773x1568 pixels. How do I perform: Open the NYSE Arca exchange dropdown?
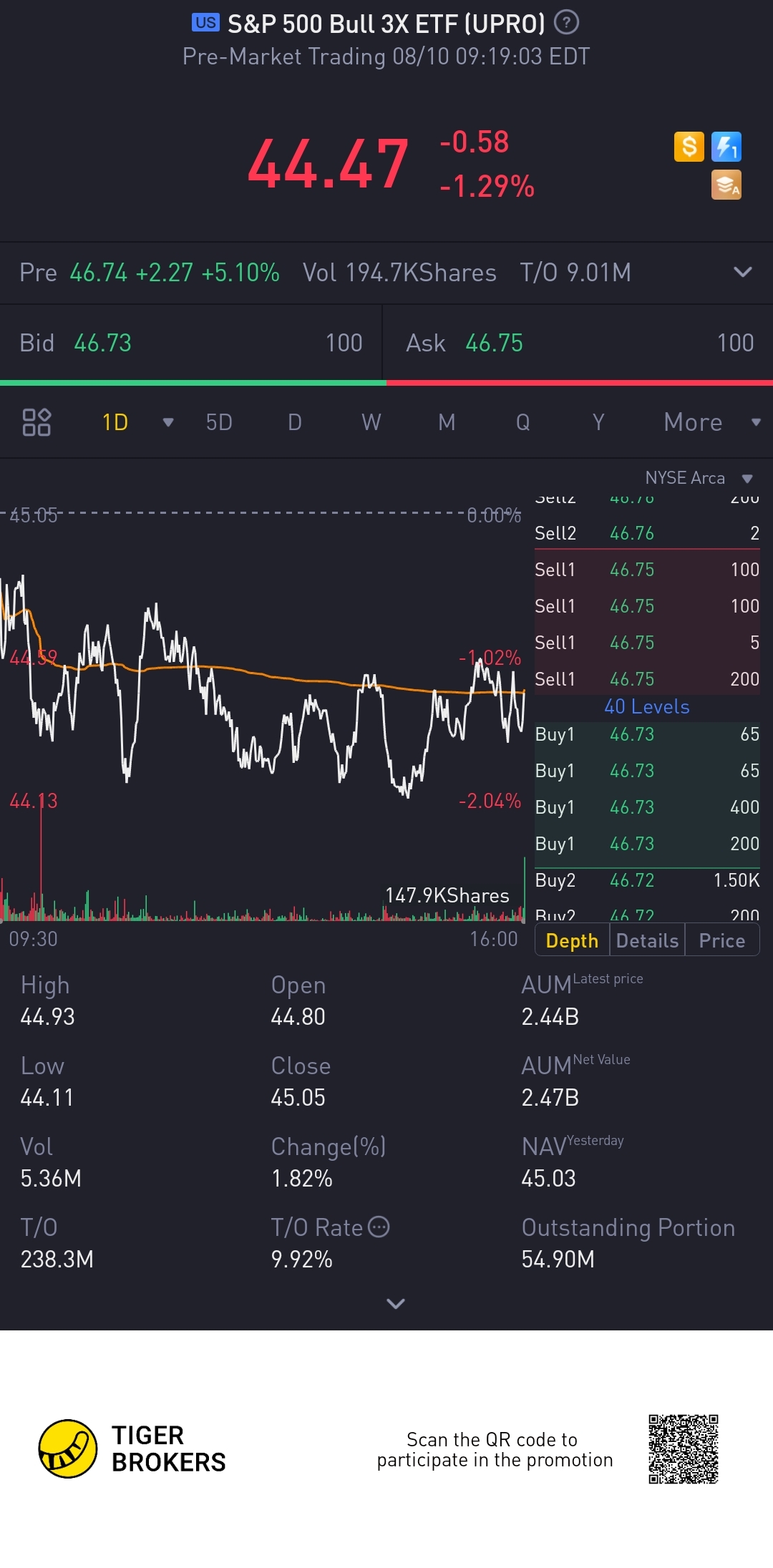tap(699, 478)
